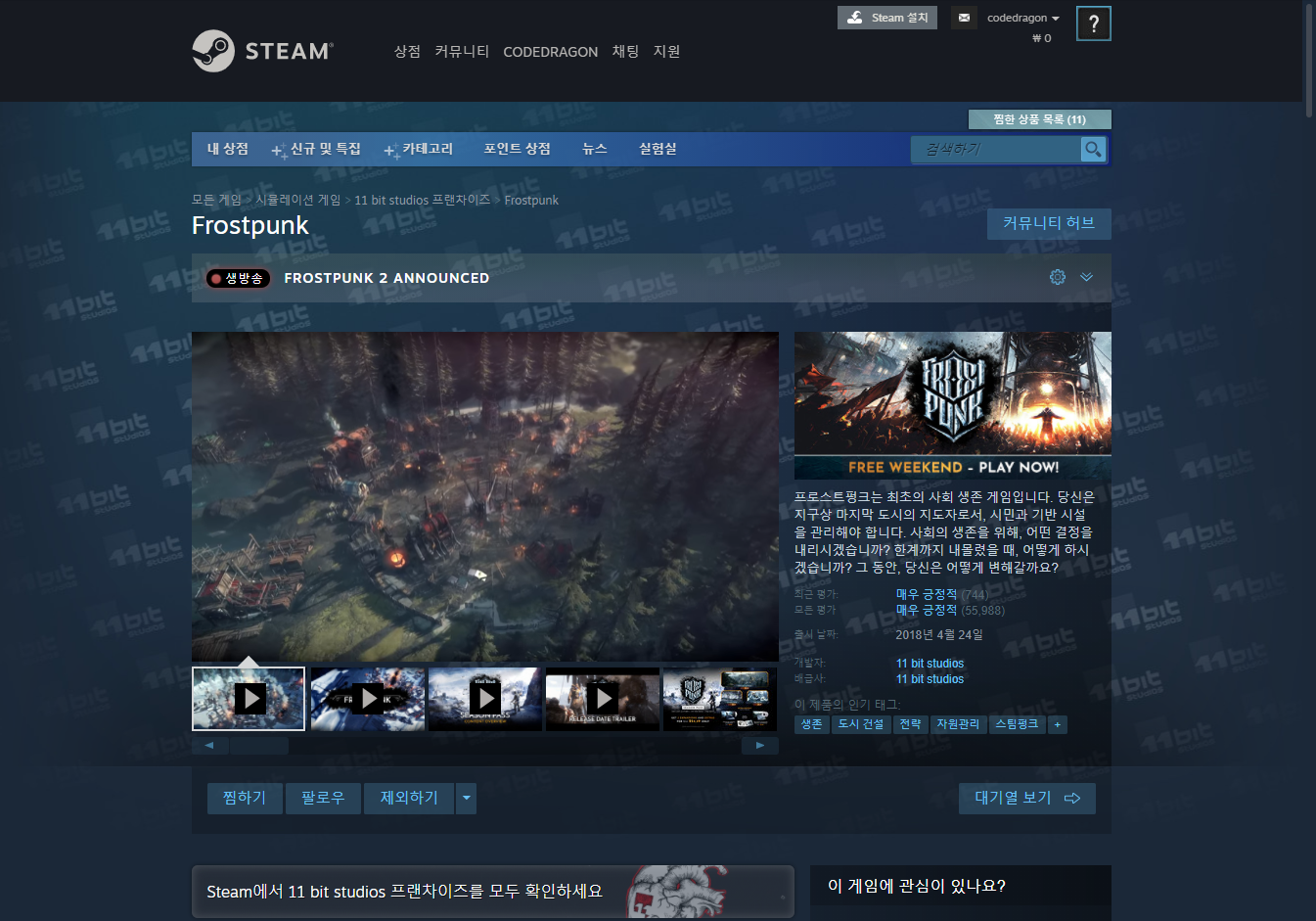Screen dimensions: 1316x921
Task: Open the 상점 menu
Action: [x=407, y=51]
